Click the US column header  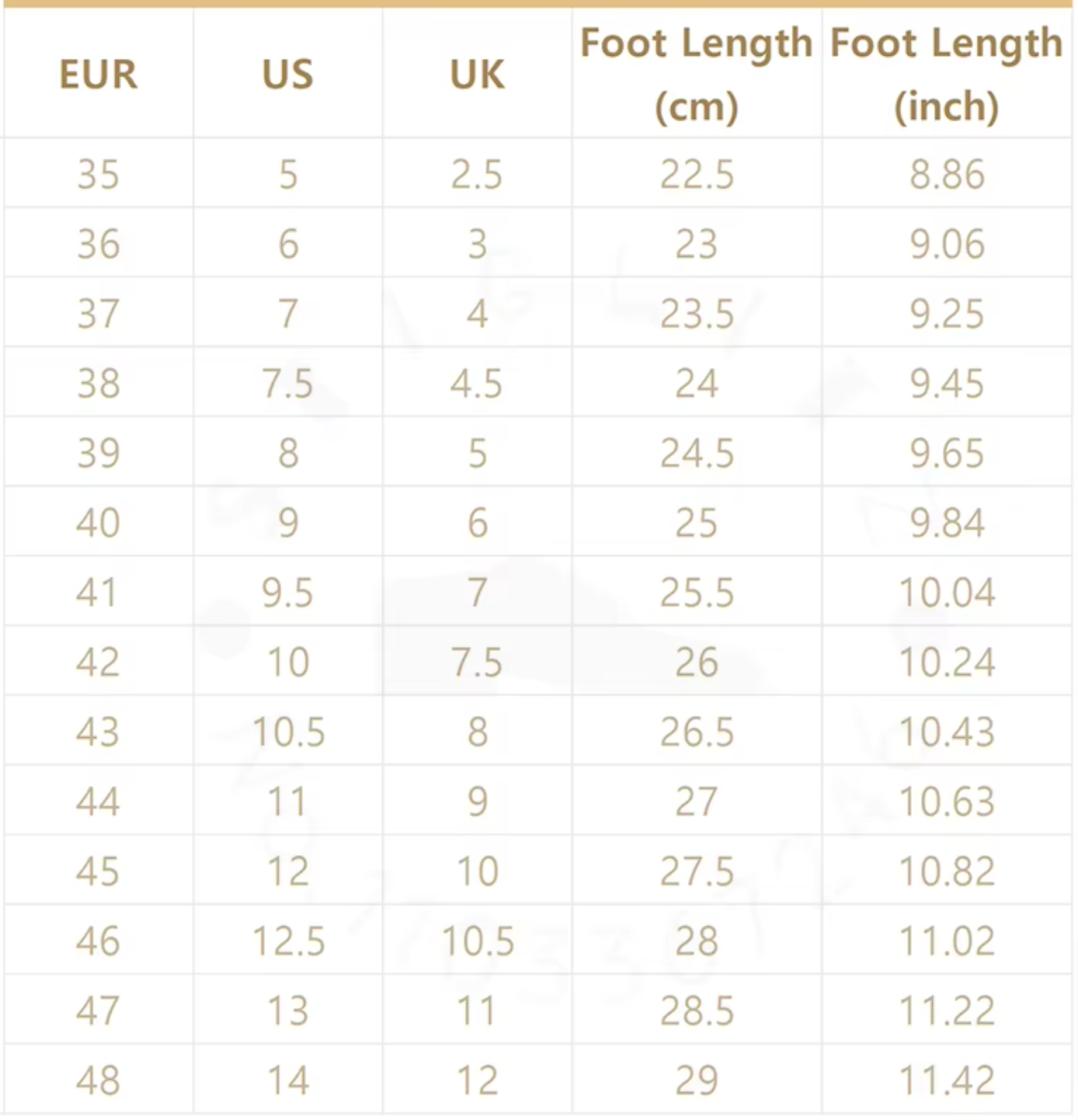[287, 75]
